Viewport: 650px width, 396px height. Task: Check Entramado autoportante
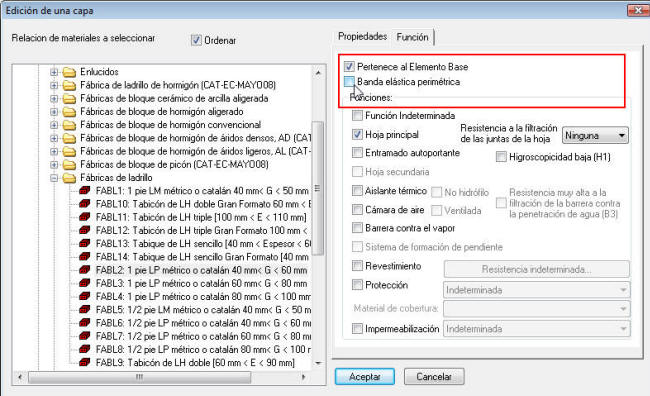pos(357,153)
